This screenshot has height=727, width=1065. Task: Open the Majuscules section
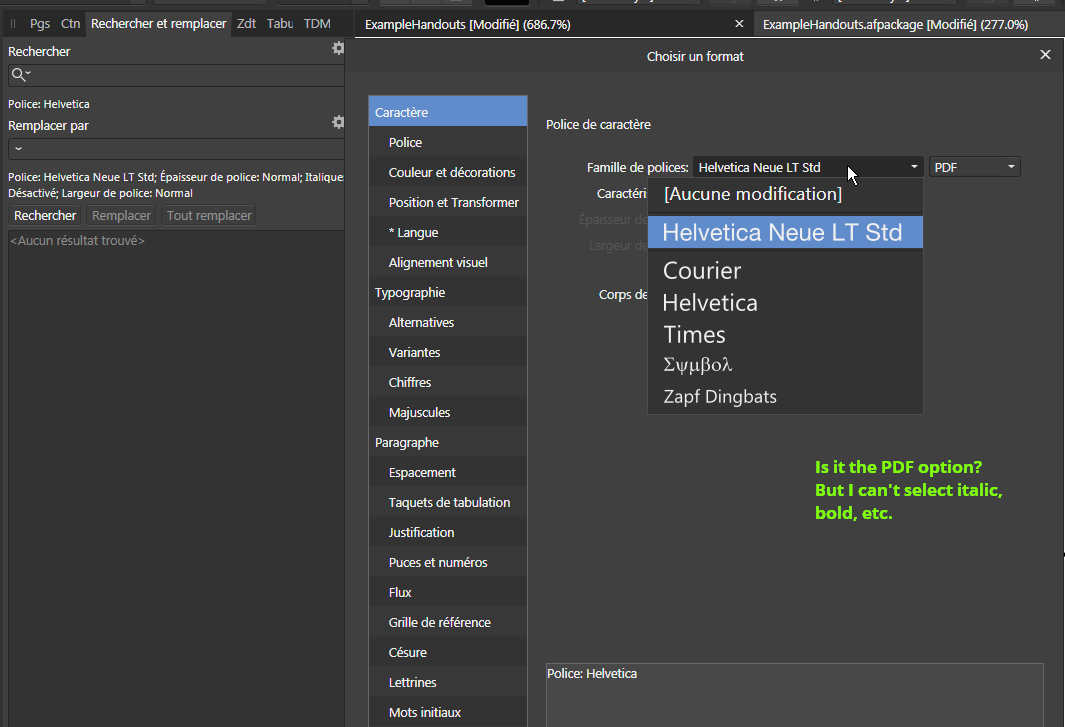click(x=448, y=412)
